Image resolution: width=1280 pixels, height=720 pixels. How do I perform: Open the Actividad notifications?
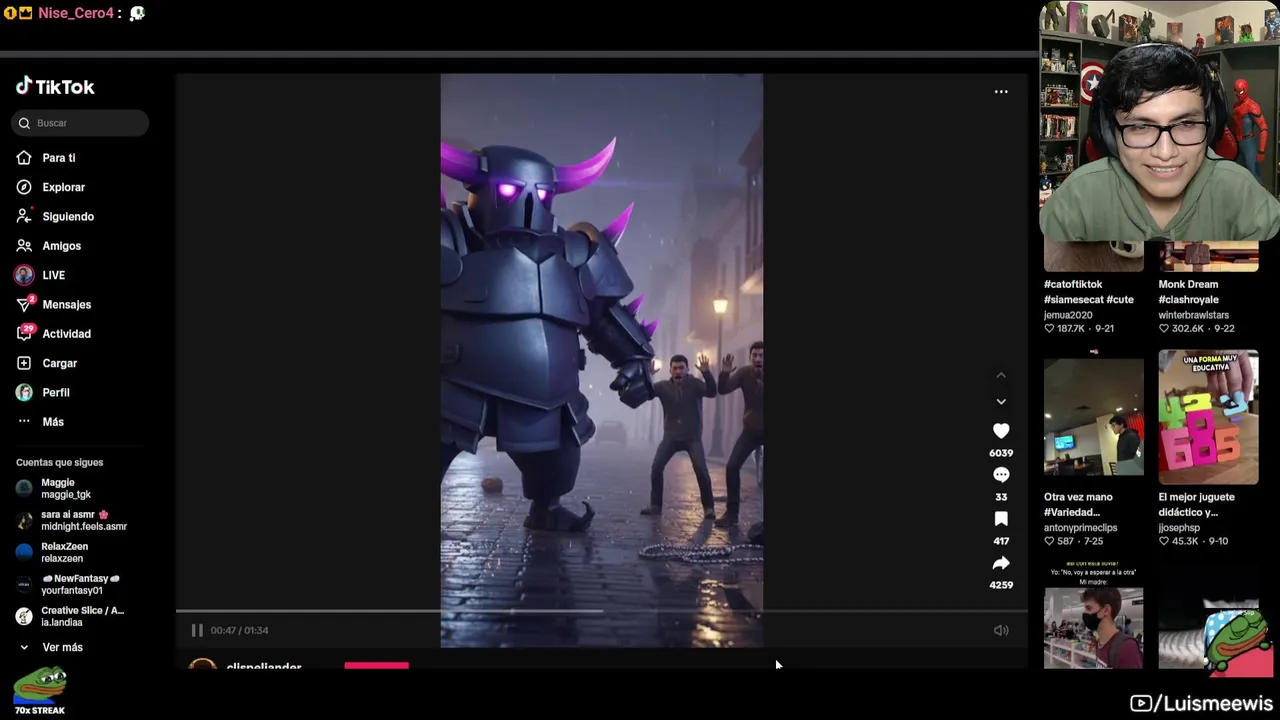click(66, 334)
